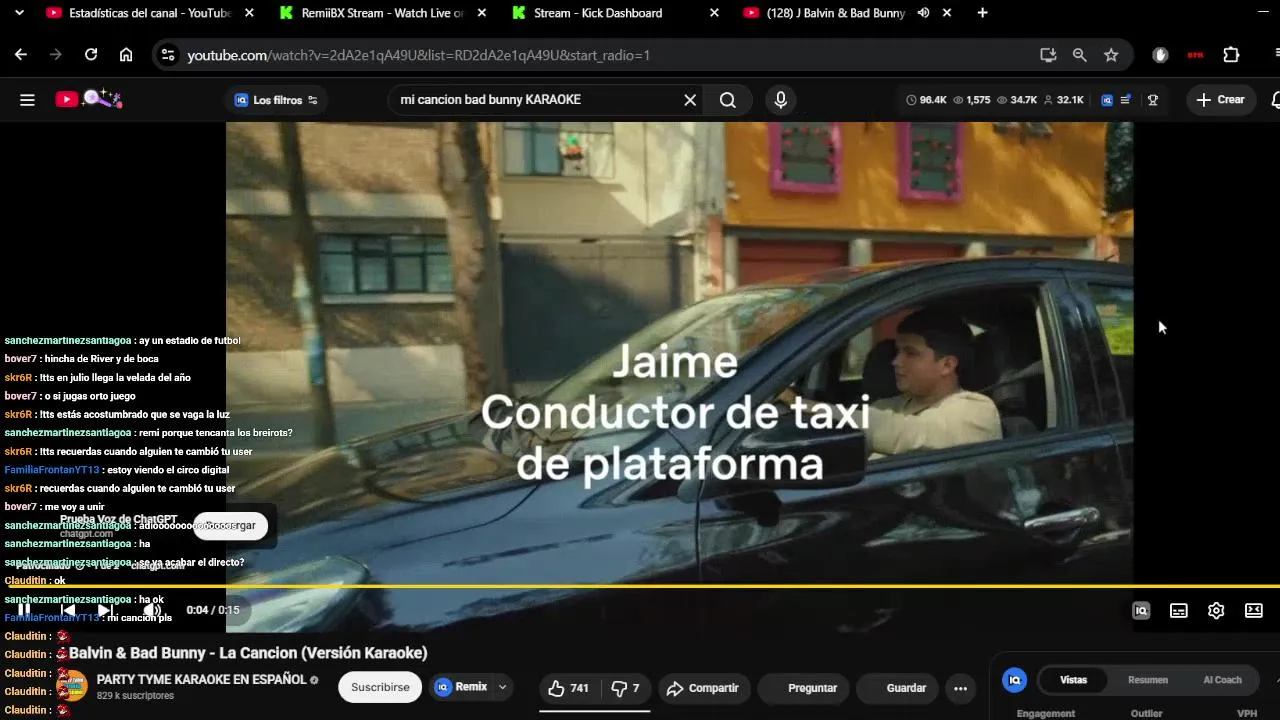The height and width of the screenshot is (720, 1280).
Task: Open PARTY TYME KARAOKE EN ESPAÑOL channel name
Action: click(202, 679)
